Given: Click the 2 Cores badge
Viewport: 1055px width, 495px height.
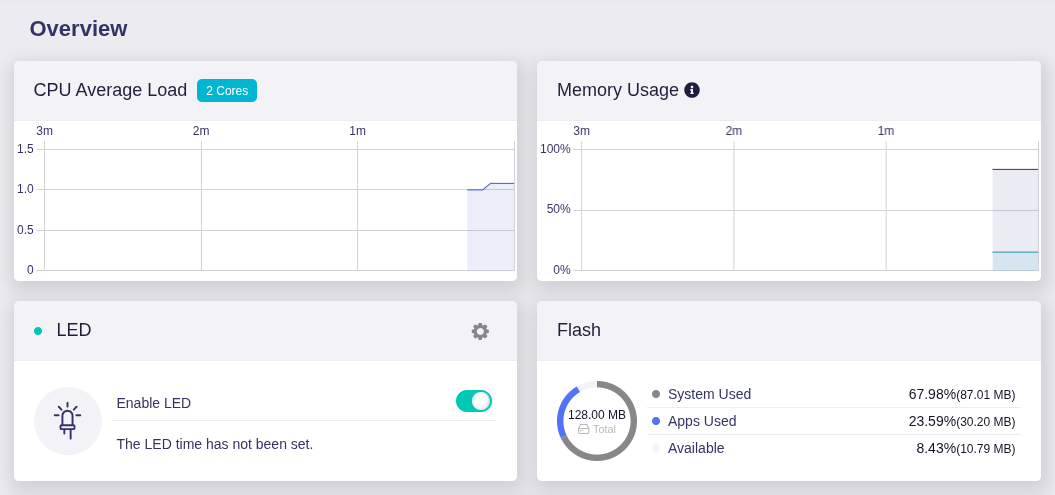Looking at the screenshot, I should pos(227,91).
